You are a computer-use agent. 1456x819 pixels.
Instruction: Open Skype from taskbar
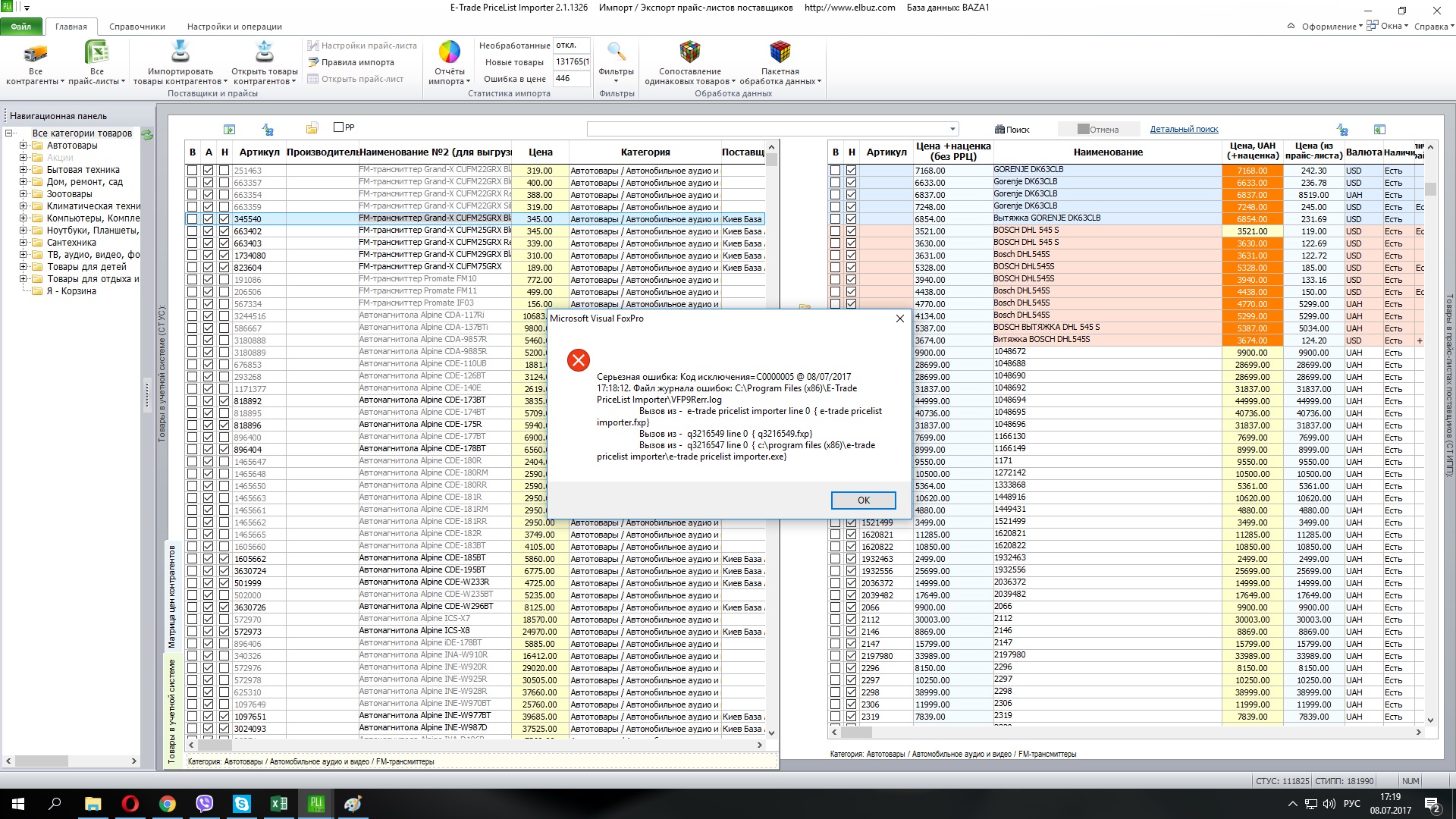tap(241, 804)
